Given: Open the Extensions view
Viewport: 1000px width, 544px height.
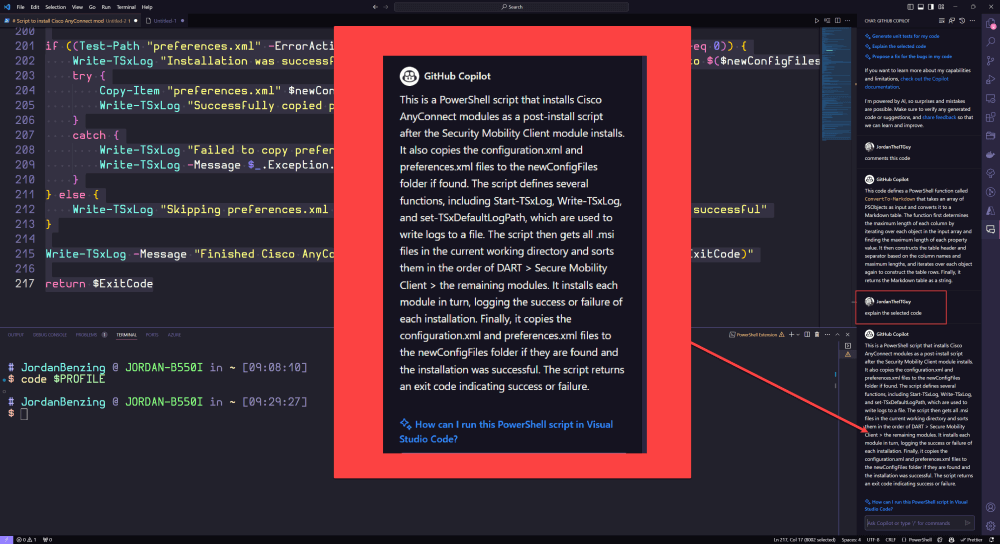Looking at the screenshot, I should pos(991,117).
